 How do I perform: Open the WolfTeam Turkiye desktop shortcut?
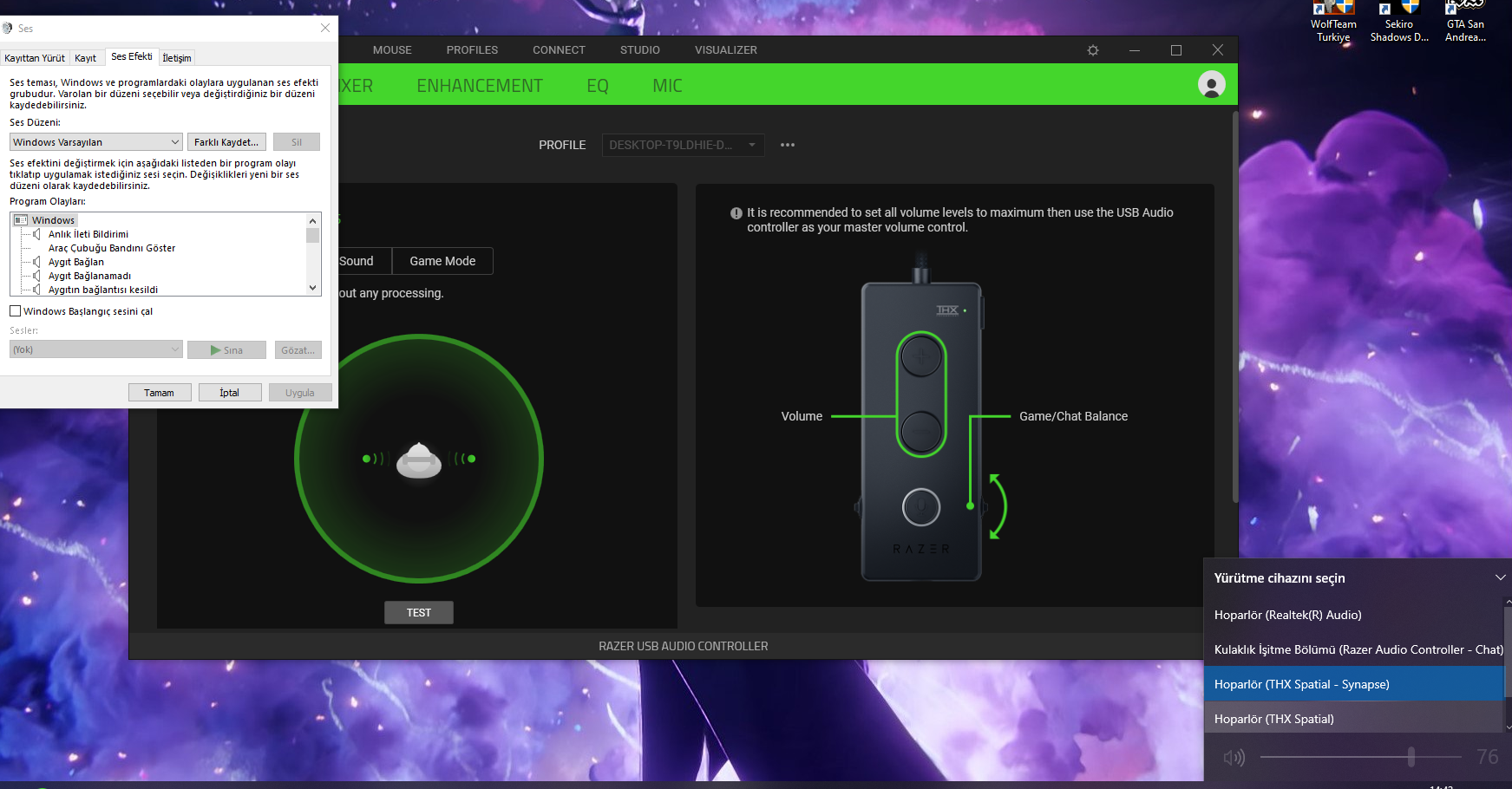pyautogui.click(x=1333, y=22)
